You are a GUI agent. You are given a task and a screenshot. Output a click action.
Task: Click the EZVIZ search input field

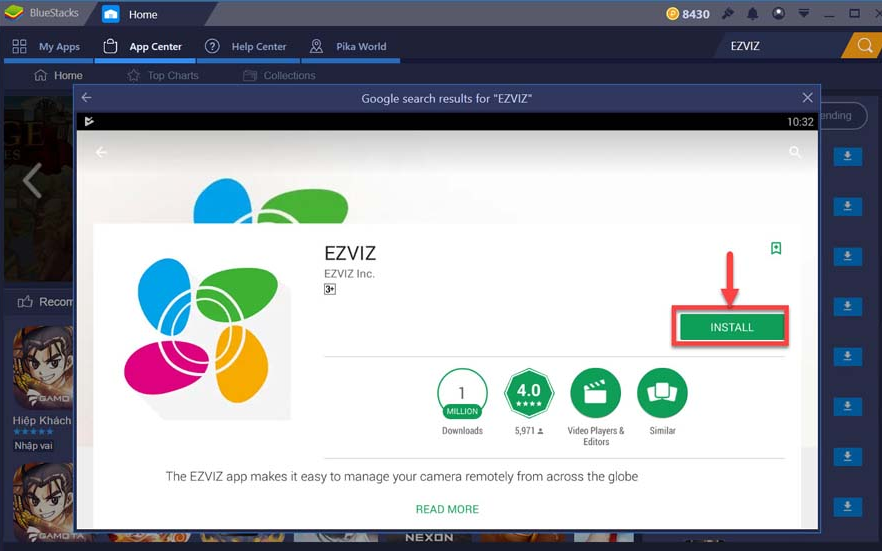click(780, 46)
